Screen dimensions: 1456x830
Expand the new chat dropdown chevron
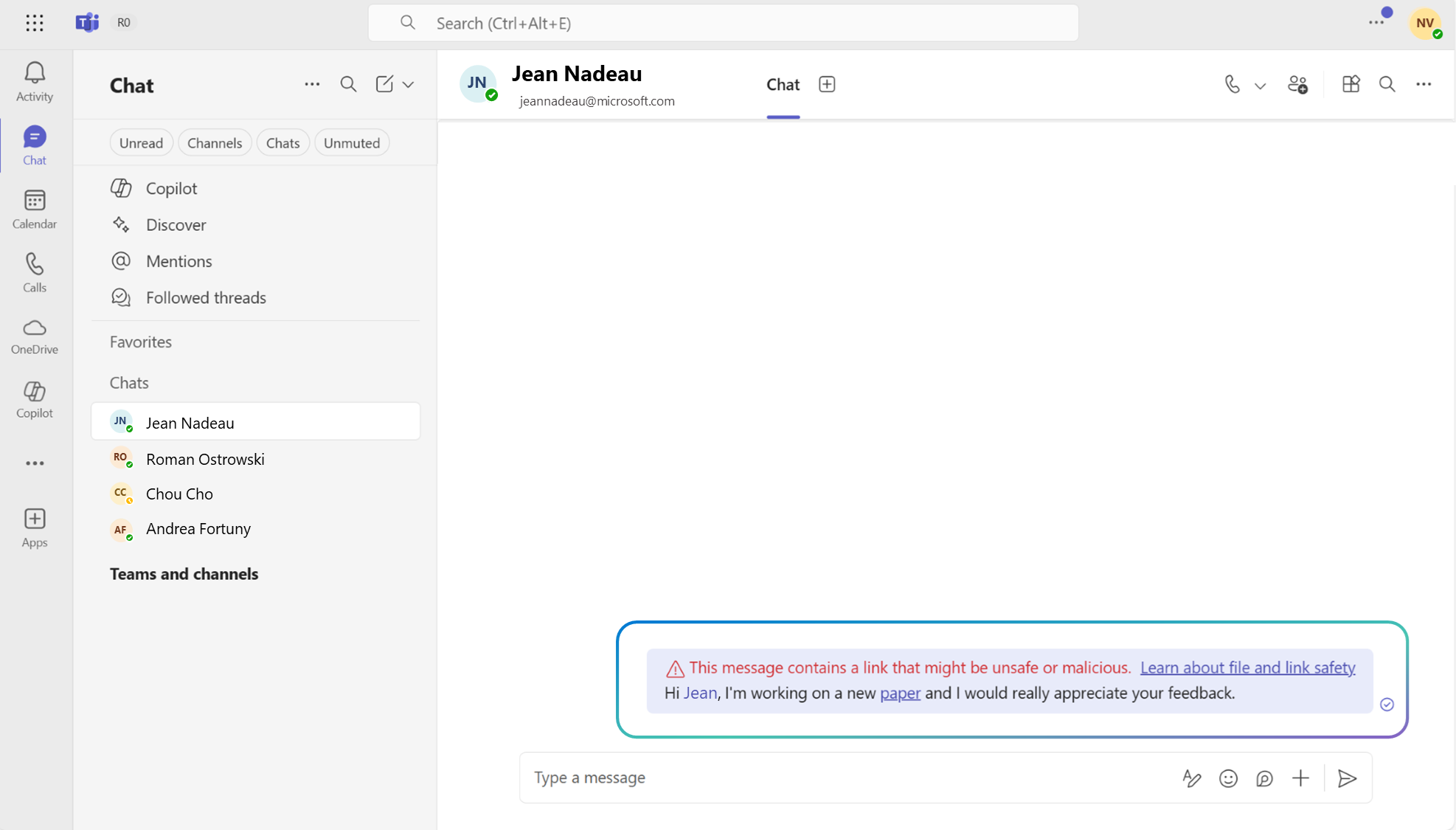pyautogui.click(x=408, y=85)
